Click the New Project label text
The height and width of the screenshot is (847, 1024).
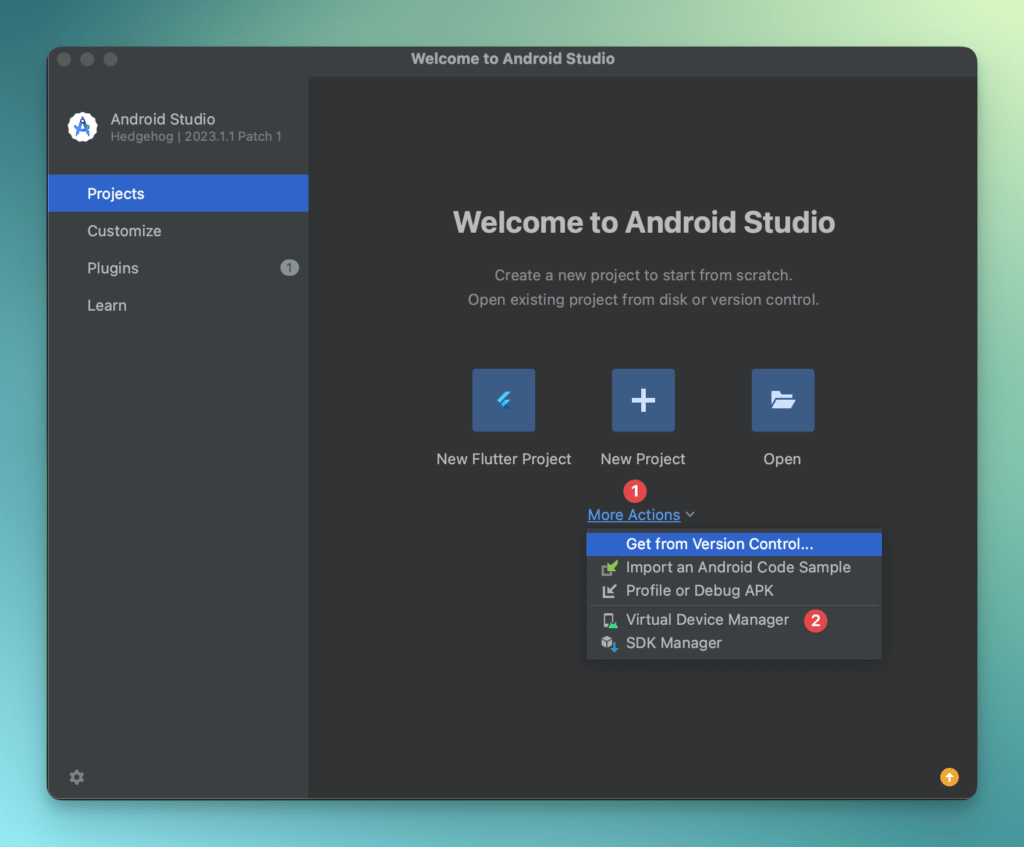[643, 459]
